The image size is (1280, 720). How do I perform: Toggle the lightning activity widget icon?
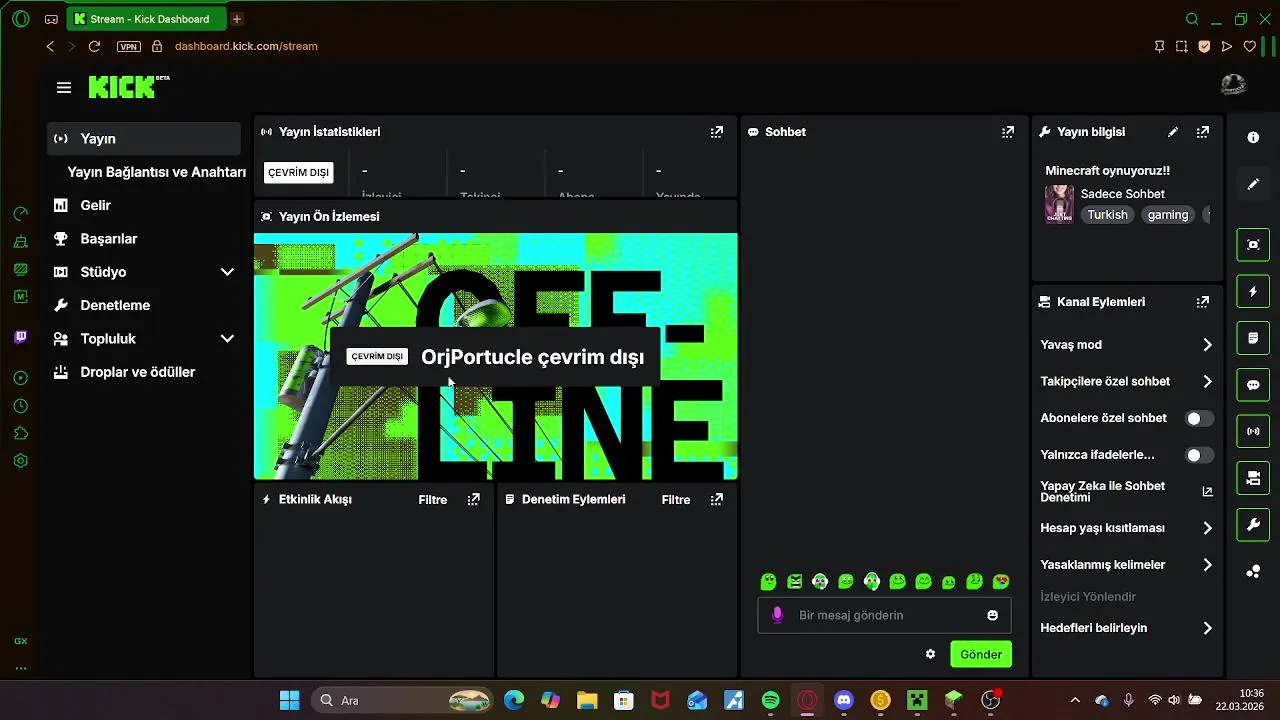[1253, 291]
